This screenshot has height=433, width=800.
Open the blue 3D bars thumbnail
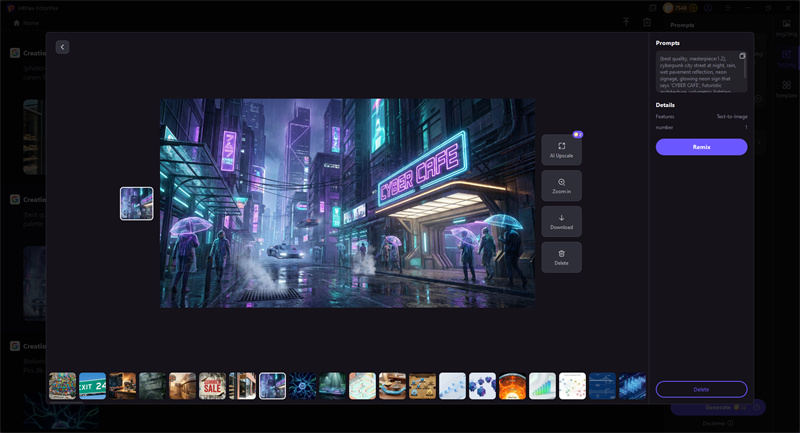pos(633,386)
